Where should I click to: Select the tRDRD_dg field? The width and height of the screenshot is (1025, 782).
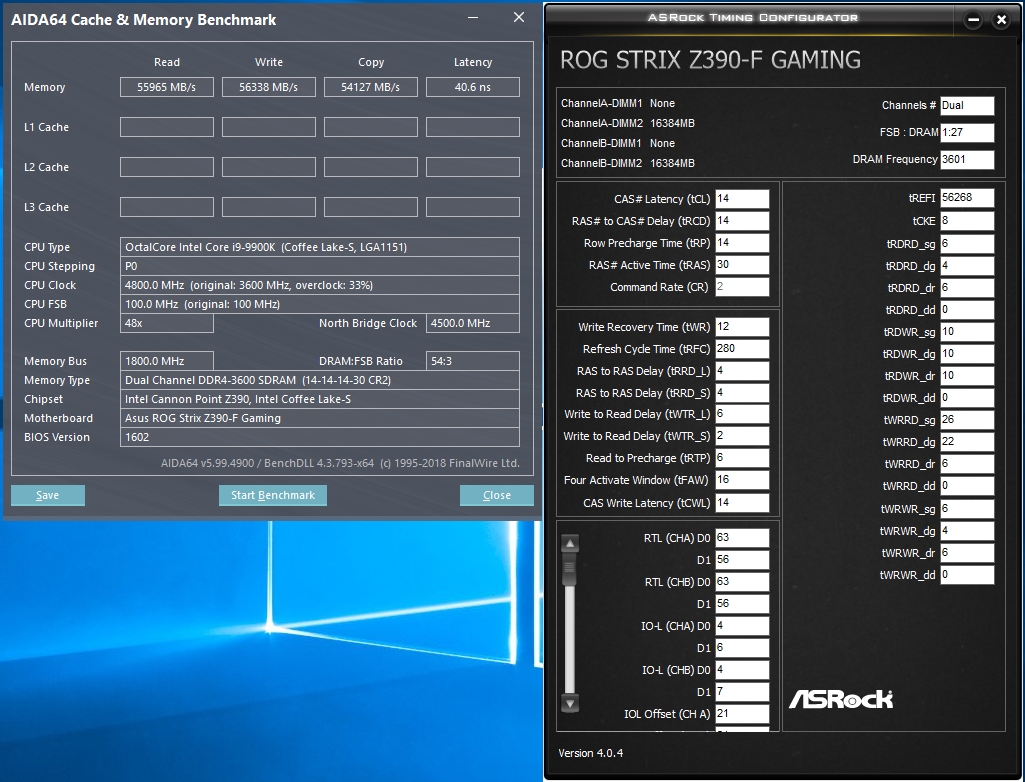967,266
